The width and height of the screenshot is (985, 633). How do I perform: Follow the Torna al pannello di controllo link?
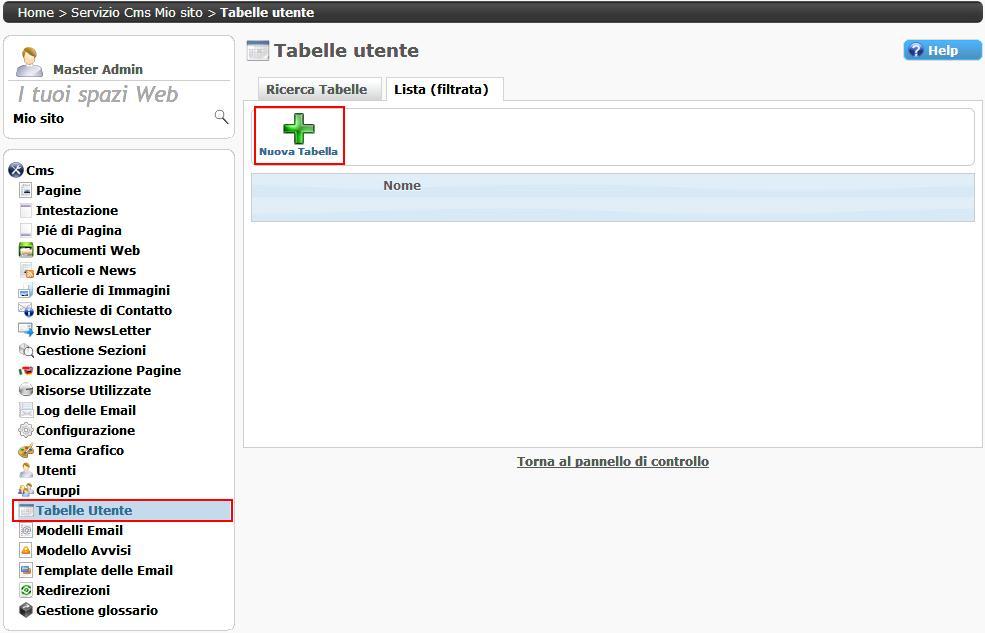pyautogui.click(x=612, y=462)
